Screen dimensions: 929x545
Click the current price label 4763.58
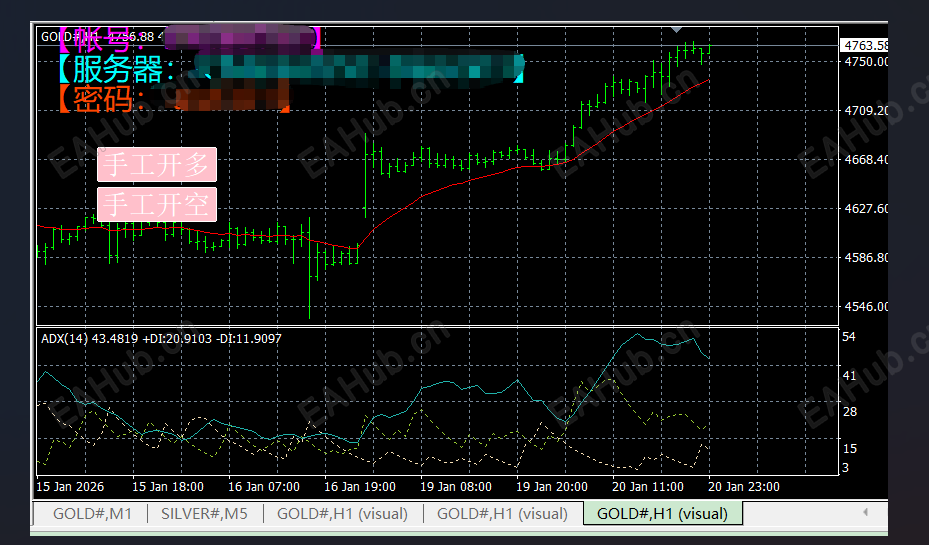[x=864, y=46]
